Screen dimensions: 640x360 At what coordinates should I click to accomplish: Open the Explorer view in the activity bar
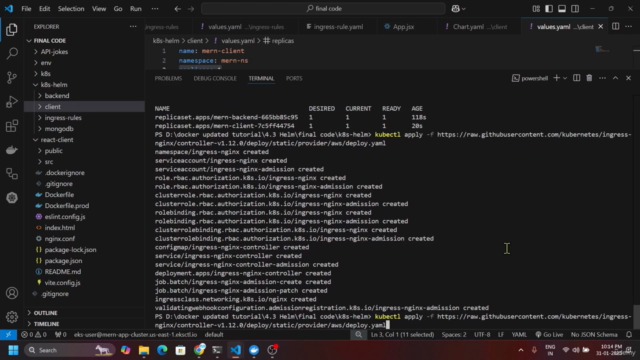[12, 29]
